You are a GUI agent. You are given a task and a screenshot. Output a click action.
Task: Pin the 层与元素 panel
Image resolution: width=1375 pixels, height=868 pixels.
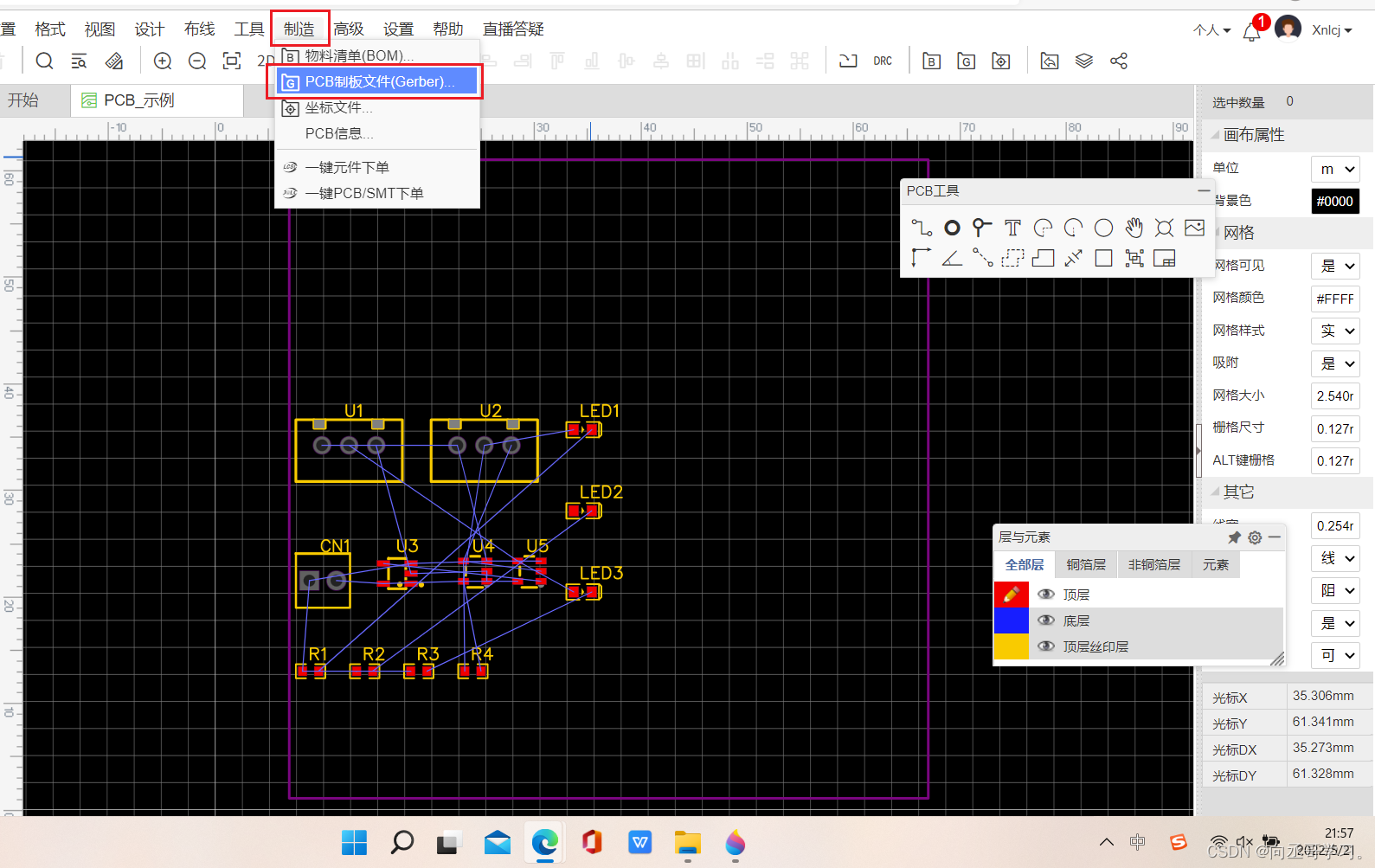click(1234, 537)
